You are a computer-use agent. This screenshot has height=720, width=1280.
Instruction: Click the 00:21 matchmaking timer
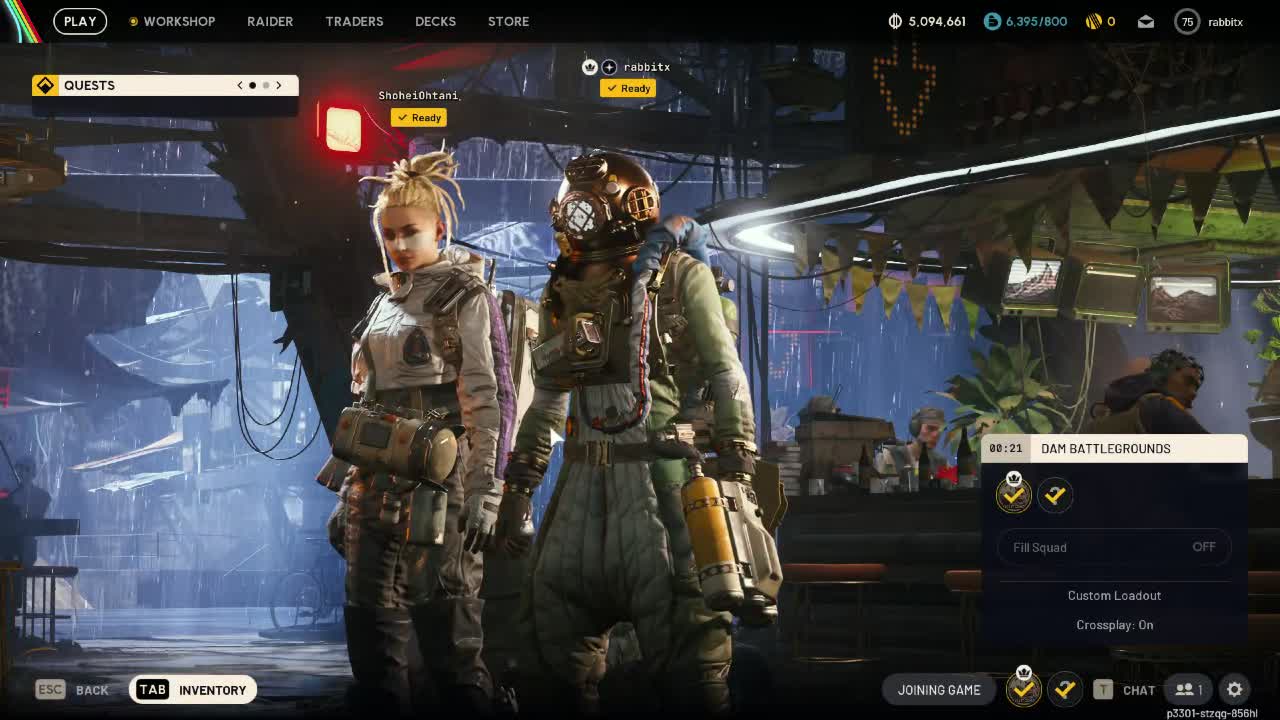tap(1006, 448)
